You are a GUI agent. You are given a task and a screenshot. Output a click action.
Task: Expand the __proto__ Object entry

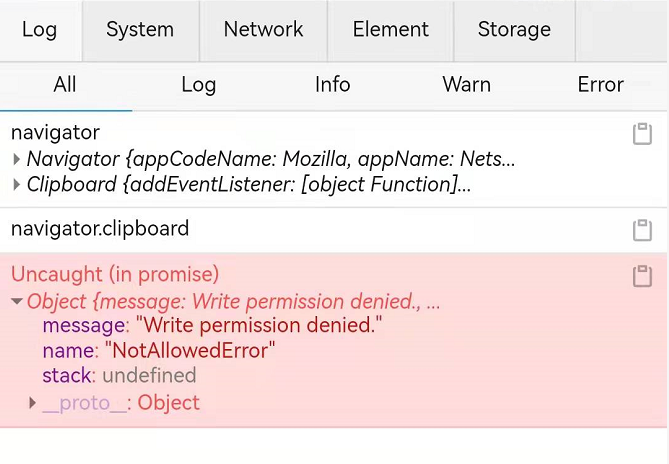[x=32, y=403]
